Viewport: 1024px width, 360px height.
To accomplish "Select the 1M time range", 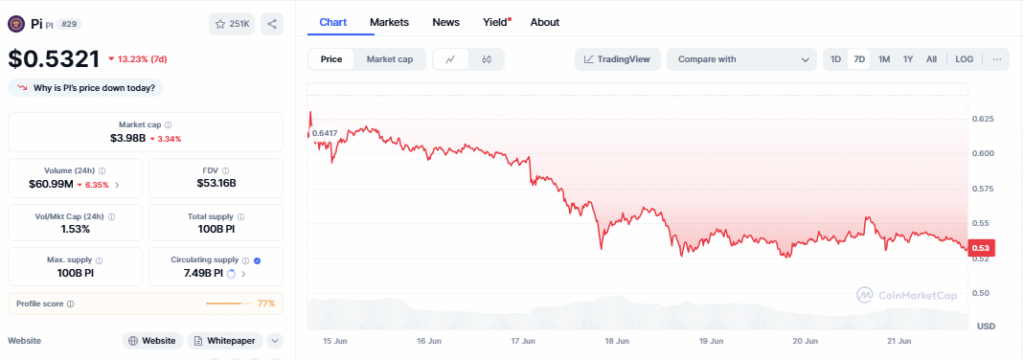I will (x=884, y=59).
